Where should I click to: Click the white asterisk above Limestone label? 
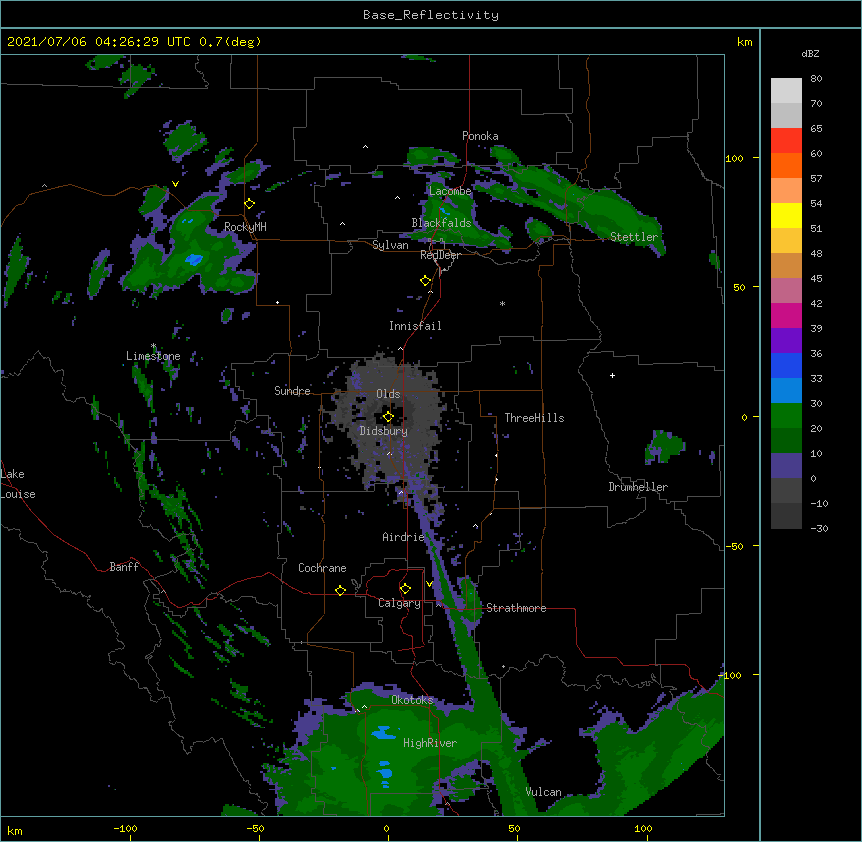pos(154,346)
